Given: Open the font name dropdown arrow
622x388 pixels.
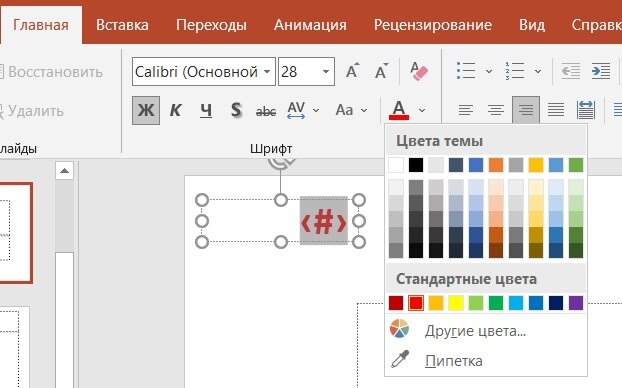Looking at the screenshot, I should 267,72.
